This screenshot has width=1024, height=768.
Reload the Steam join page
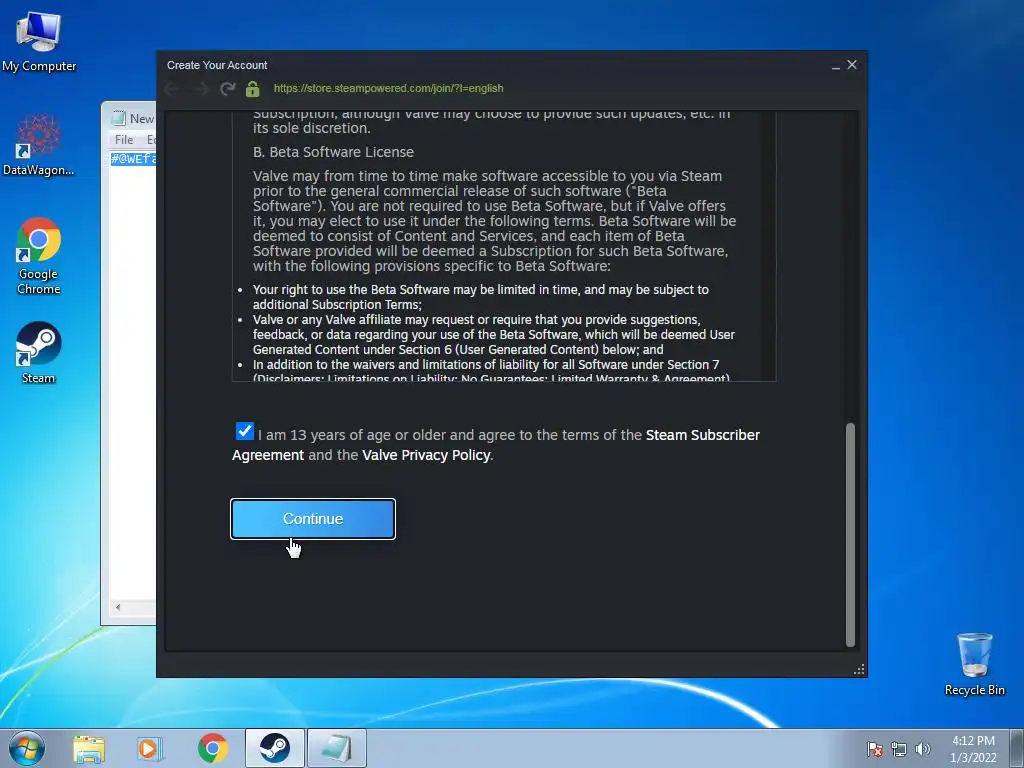(227, 89)
